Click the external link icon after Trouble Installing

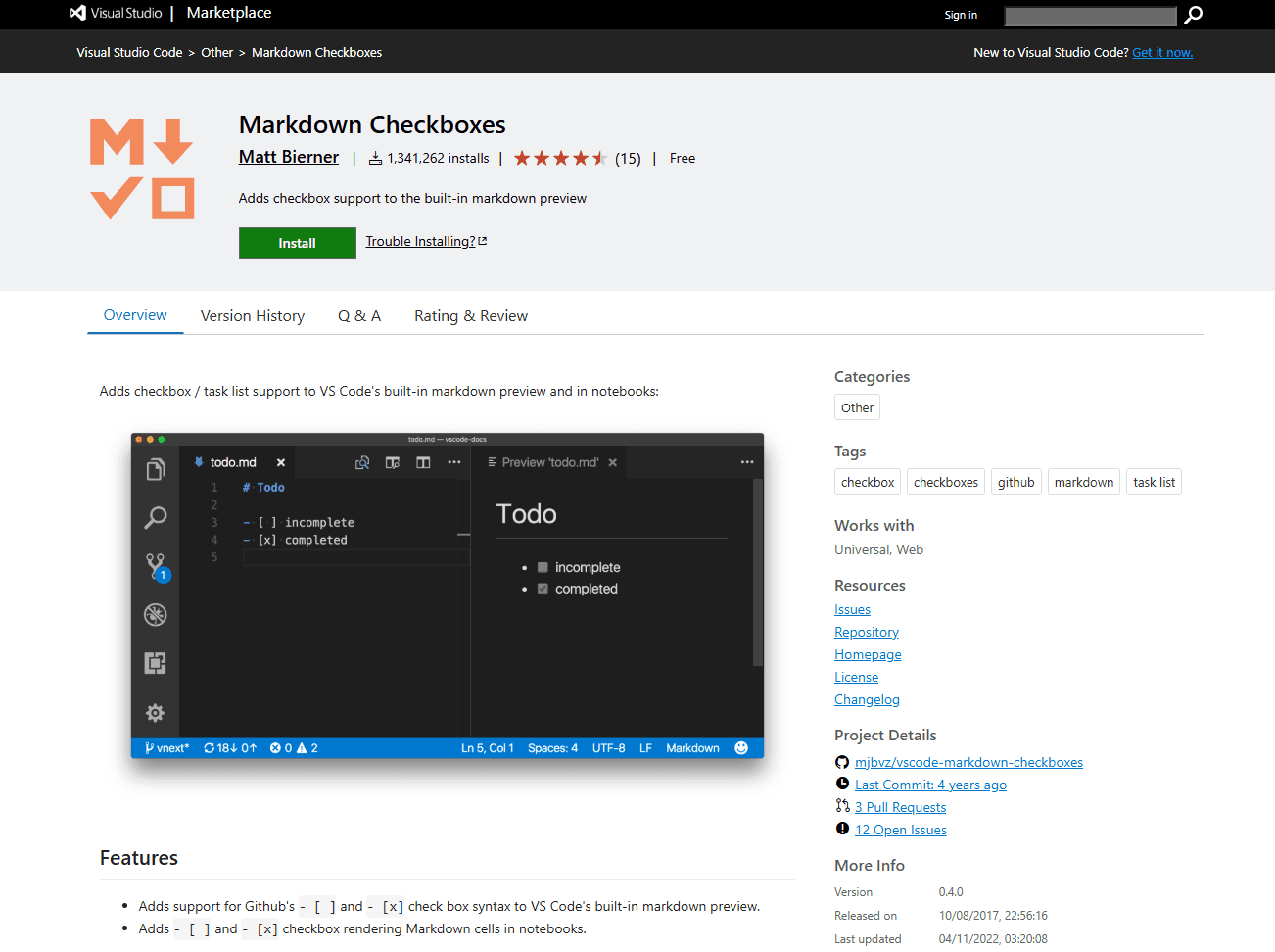click(482, 241)
